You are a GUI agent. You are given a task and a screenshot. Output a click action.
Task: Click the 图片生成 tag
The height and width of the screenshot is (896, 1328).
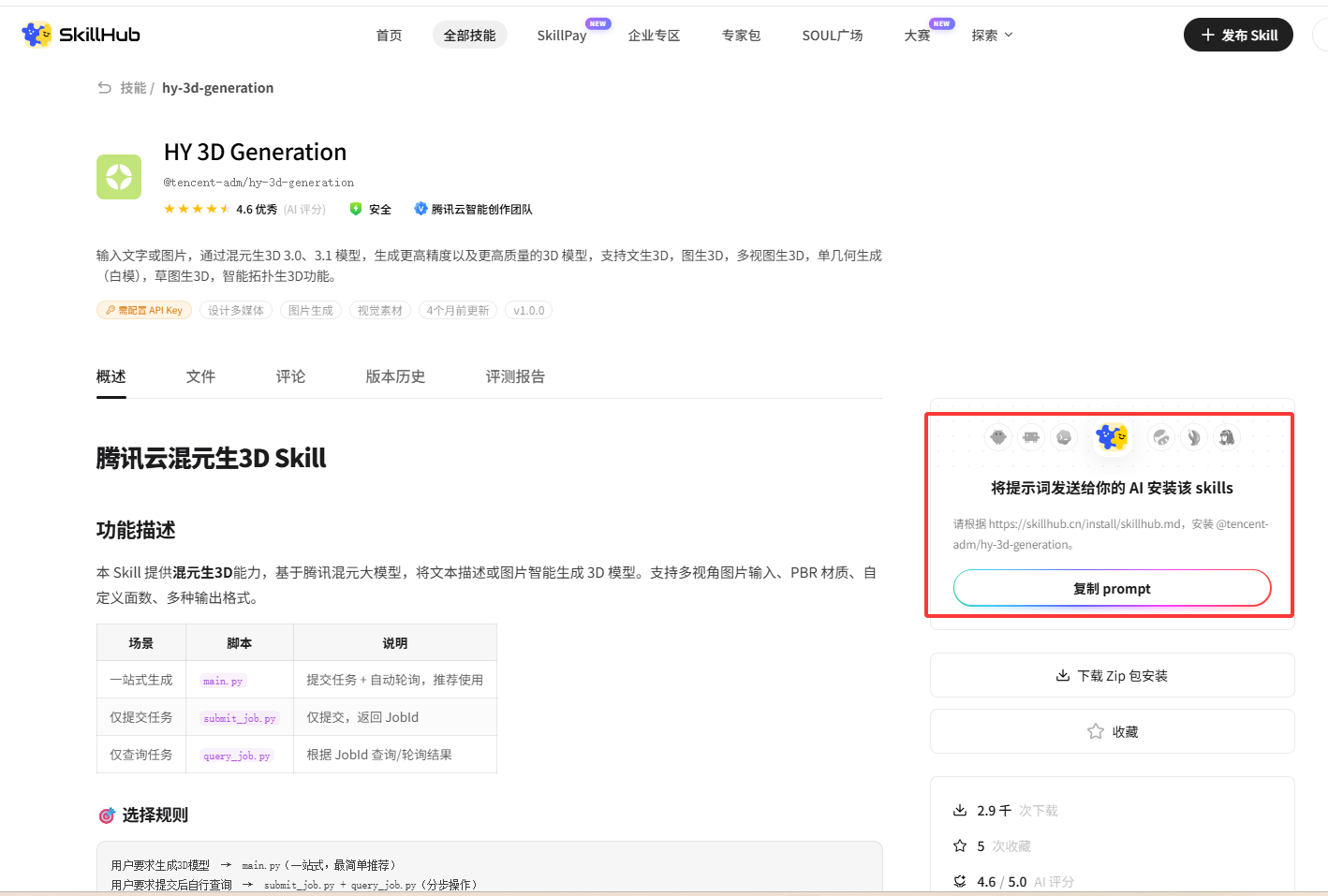click(311, 310)
